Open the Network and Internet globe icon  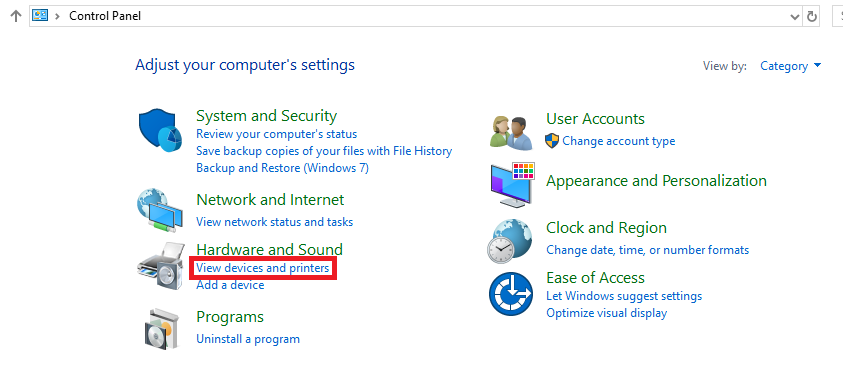[159, 210]
